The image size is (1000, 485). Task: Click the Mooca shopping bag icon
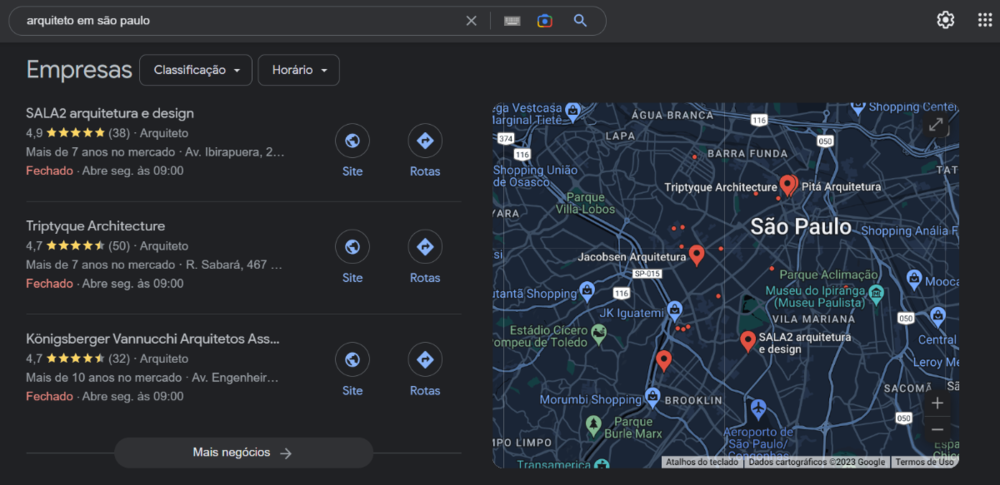915,279
